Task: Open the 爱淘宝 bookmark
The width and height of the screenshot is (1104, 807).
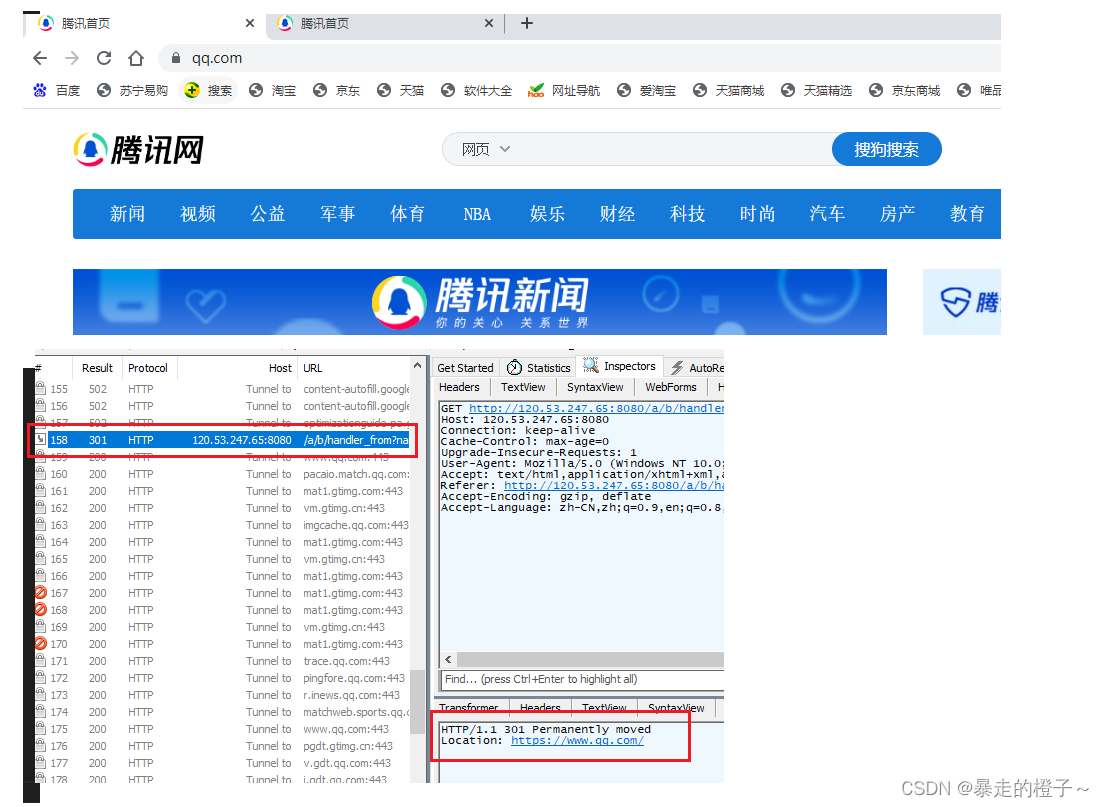Action: point(646,90)
